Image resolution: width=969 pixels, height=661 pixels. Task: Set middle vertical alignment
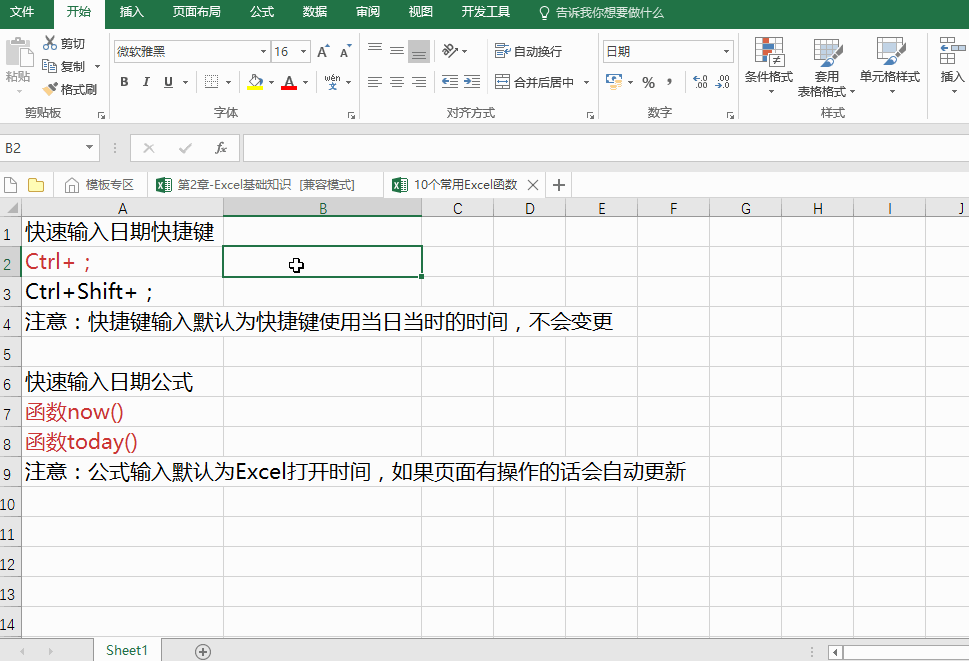[397, 51]
